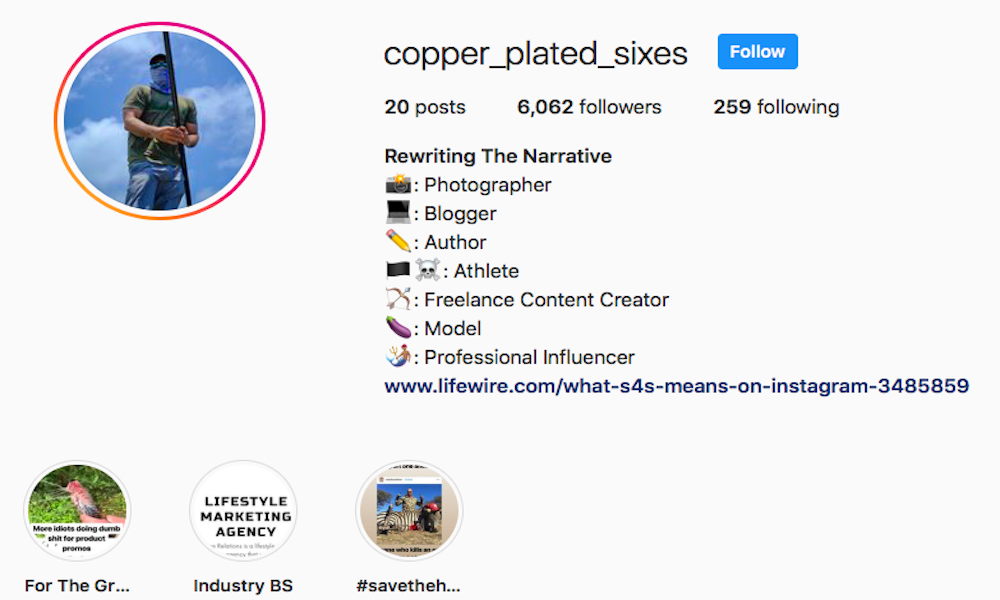The height and width of the screenshot is (600, 1000).
Task: Click the eggplant emoji beside Model
Action: [x=398, y=328]
